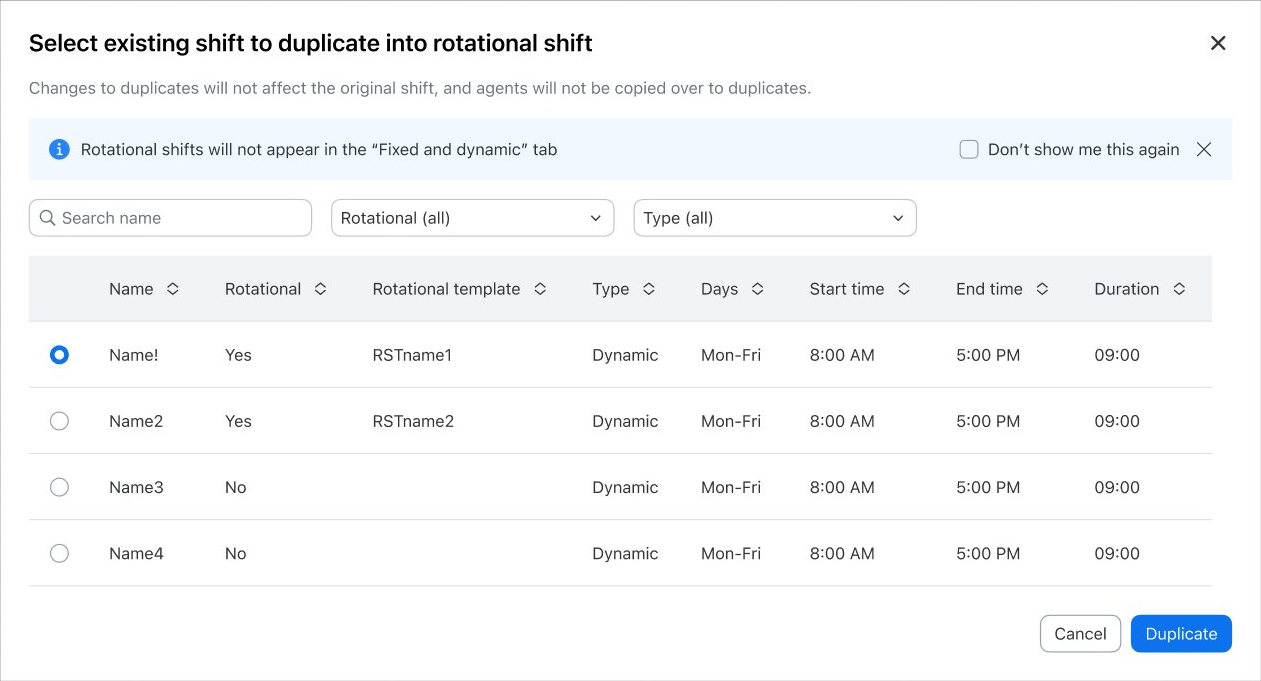Click "8:00 AM" in the Name4 row
1261x681 pixels.
pos(842,553)
